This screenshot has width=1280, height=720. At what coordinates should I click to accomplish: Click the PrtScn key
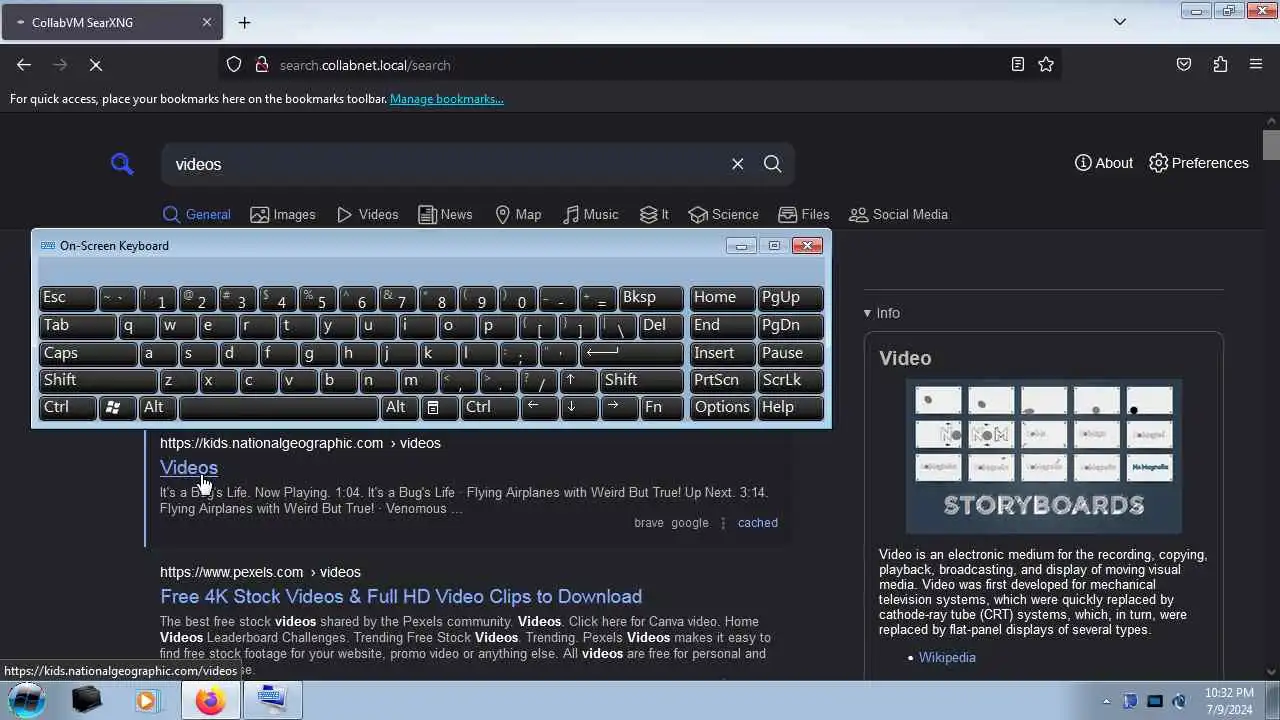722,380
